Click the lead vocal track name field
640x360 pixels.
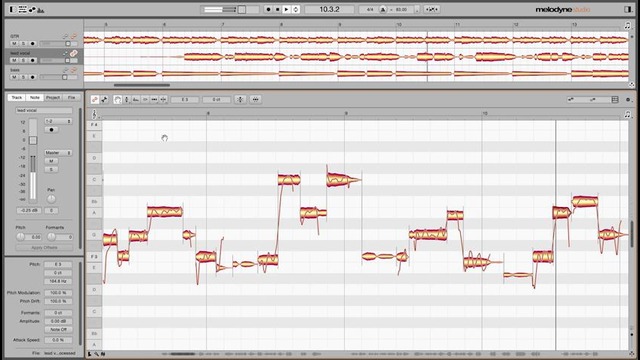point(44,111)
